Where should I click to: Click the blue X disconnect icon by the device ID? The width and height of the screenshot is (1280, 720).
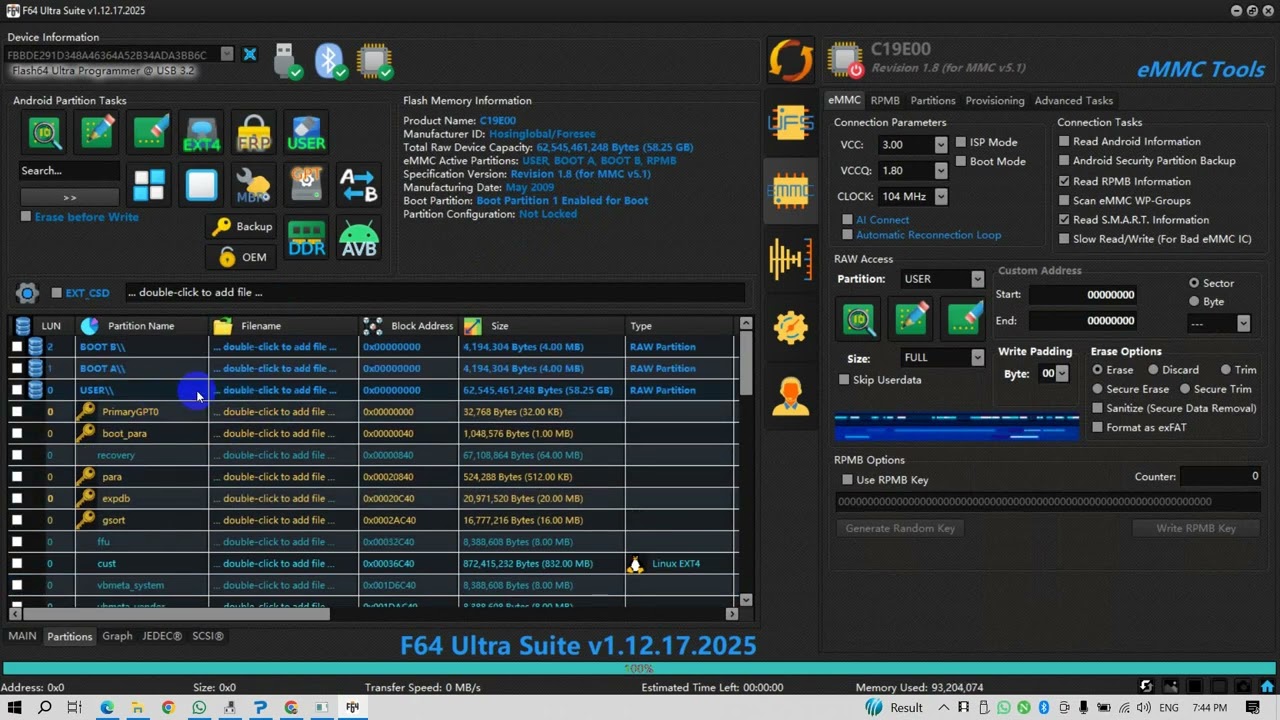click(250, 54)
